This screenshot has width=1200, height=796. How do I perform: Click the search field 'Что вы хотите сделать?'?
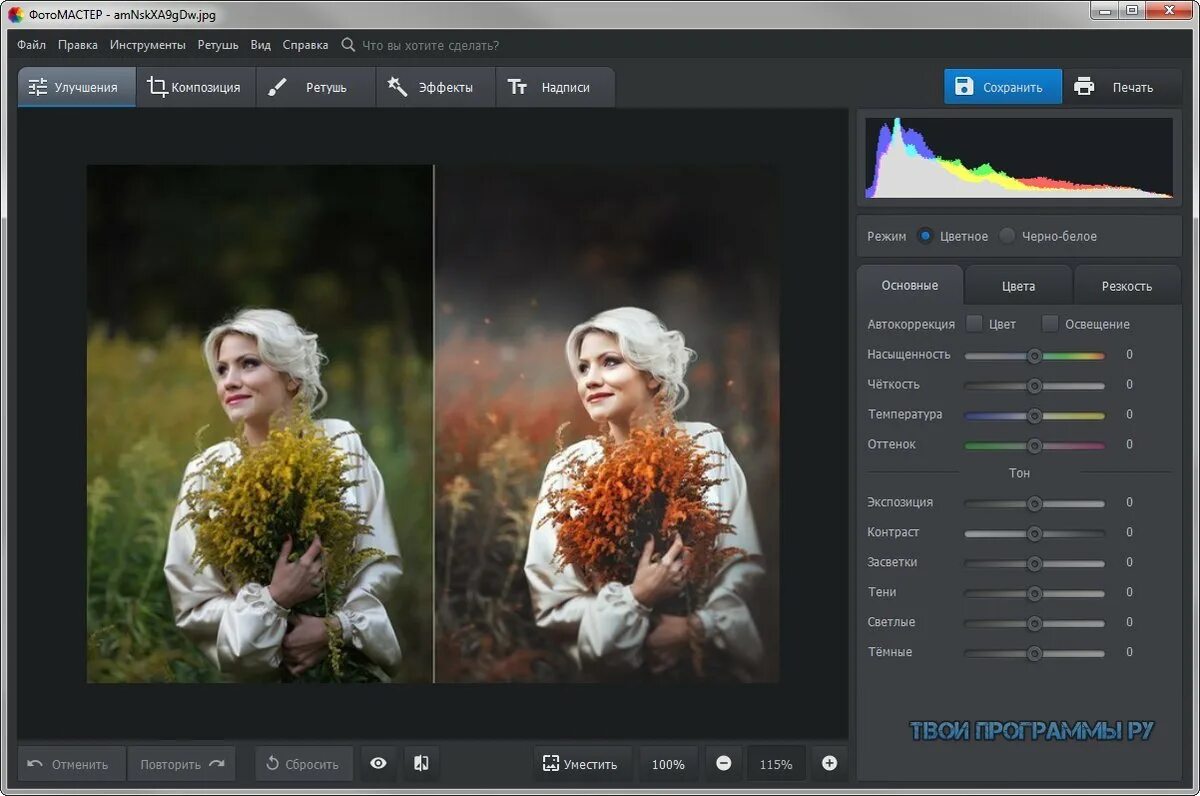tap(430, 45)
